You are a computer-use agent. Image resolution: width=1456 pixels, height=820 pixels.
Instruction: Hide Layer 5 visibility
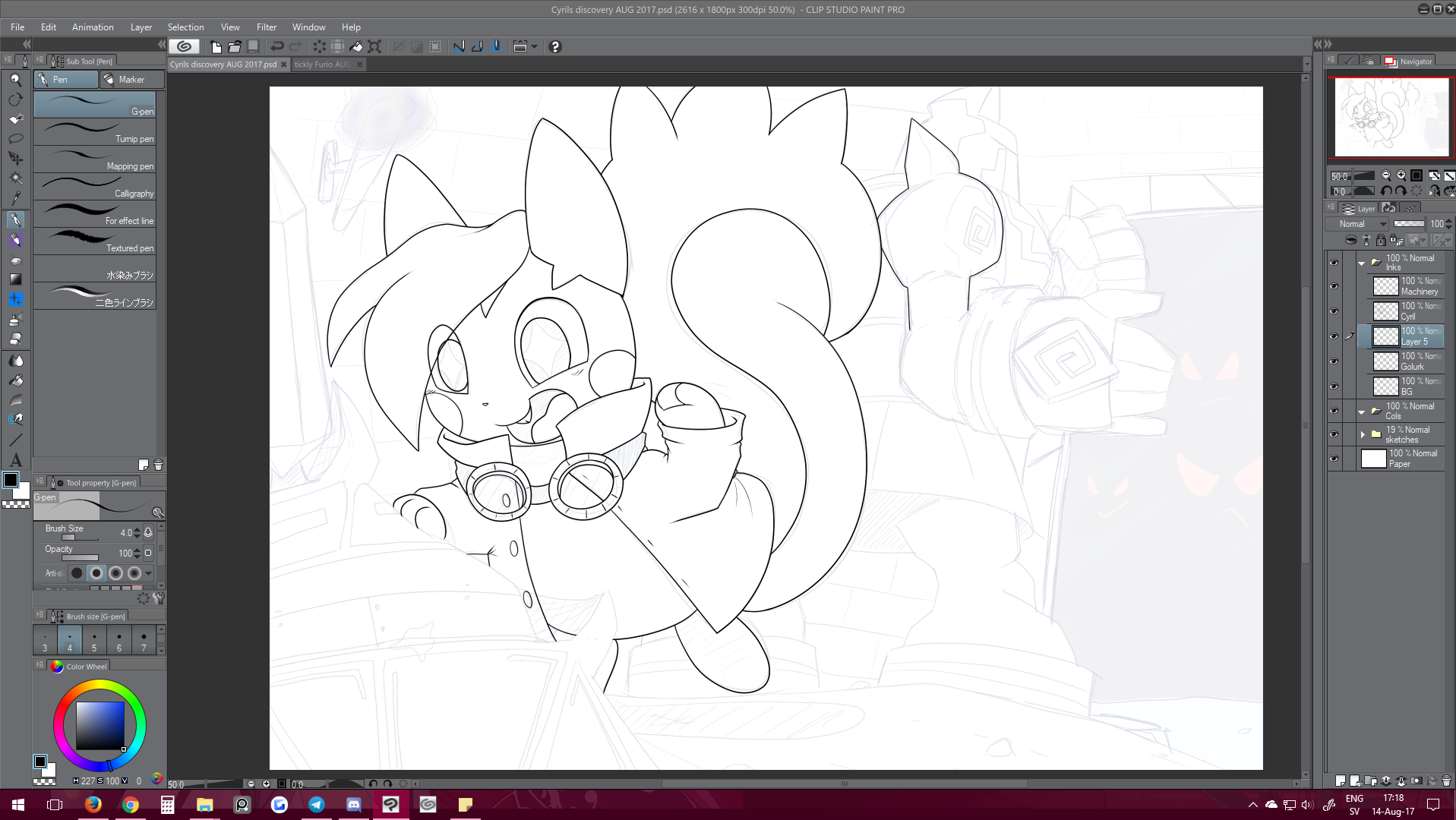(x=1334, y=336)
